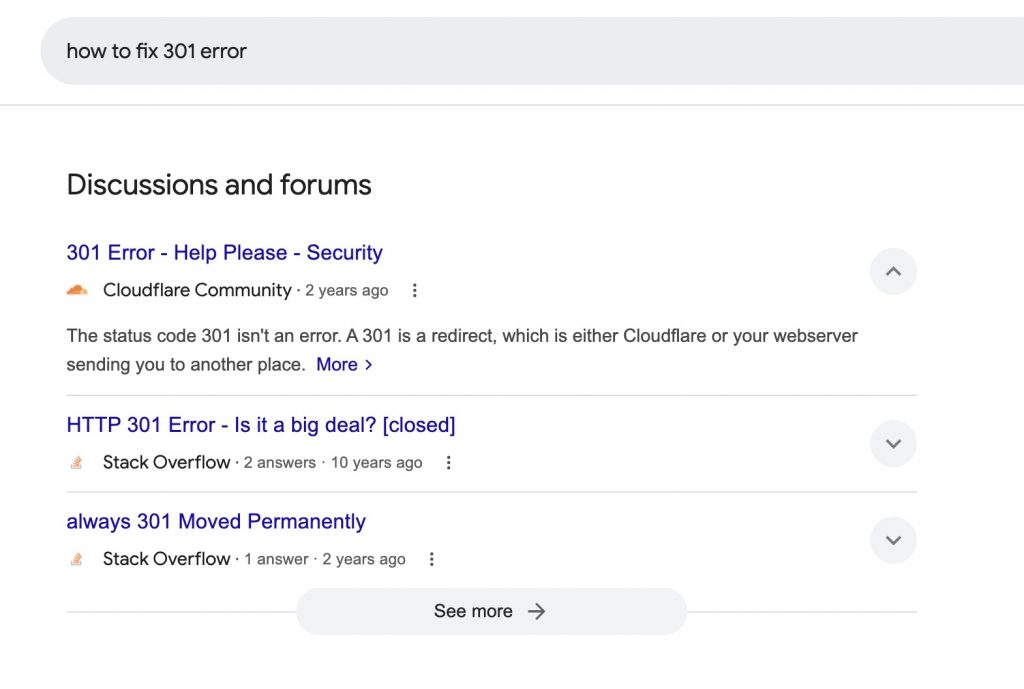1024x689 pixels.
Task: Open three-dot menu for "always 301" result
Action: pyautogui.click(x=432, y=560)
